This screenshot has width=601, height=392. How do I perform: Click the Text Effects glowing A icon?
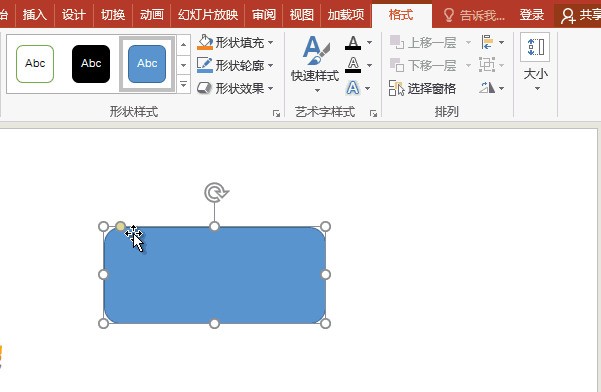point(353,88)
